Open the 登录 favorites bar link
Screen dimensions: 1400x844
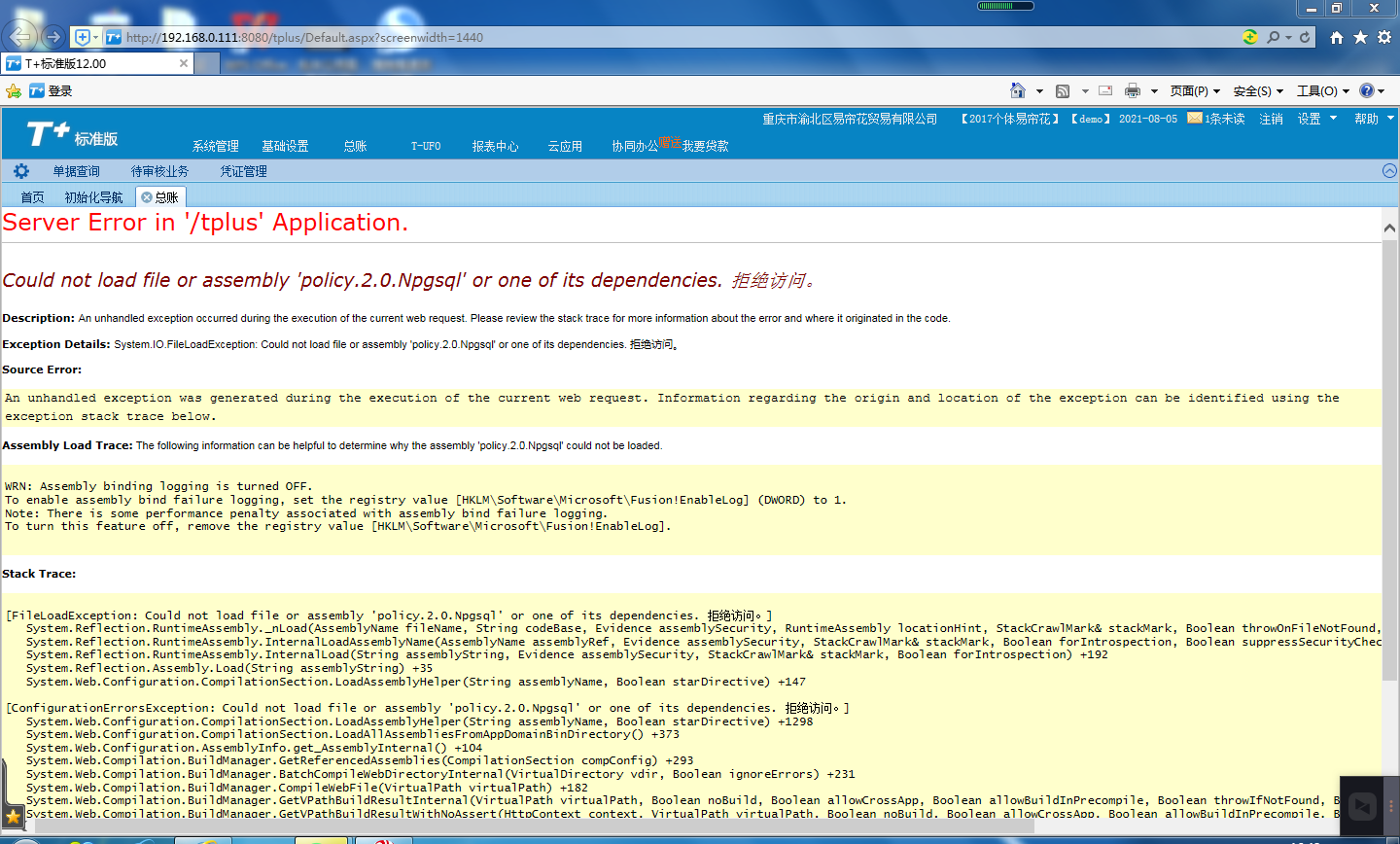click(51, 90)
